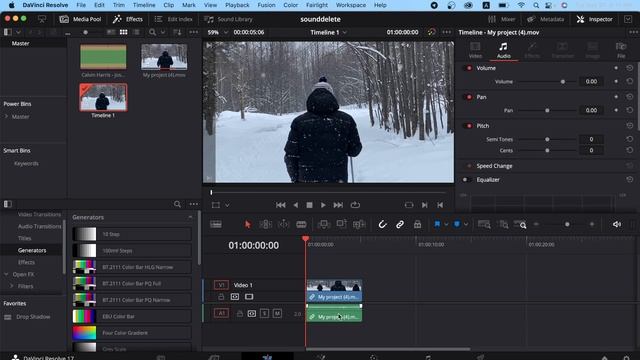Jump to last frame of timeline
The image size is (640, 360).
(338, 205)
